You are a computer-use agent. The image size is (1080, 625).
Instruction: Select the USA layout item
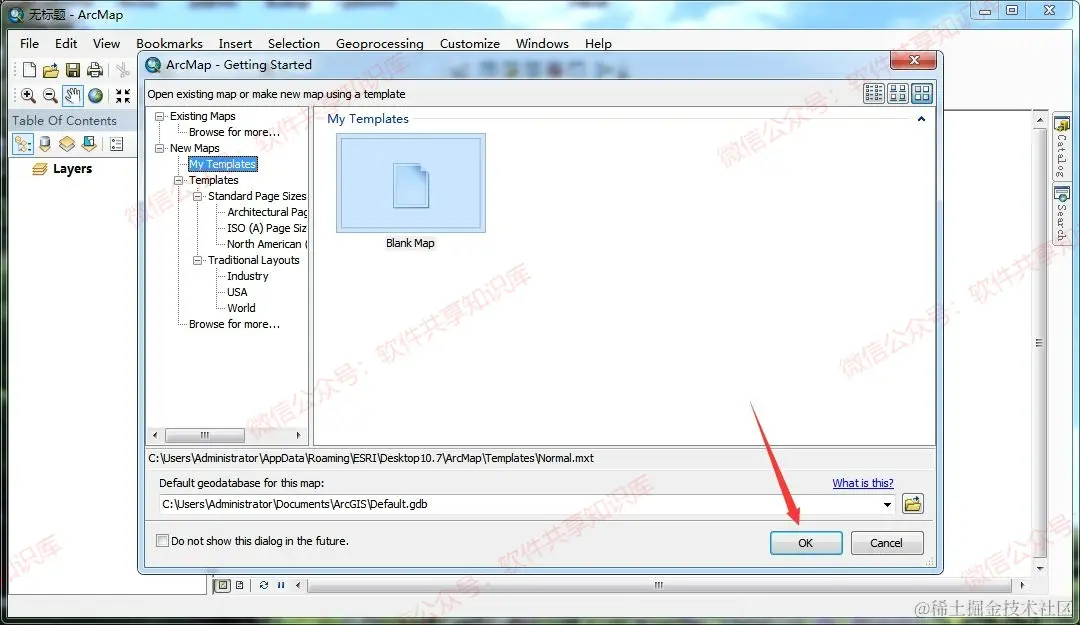pyautogui.click(x=237, y=292)
